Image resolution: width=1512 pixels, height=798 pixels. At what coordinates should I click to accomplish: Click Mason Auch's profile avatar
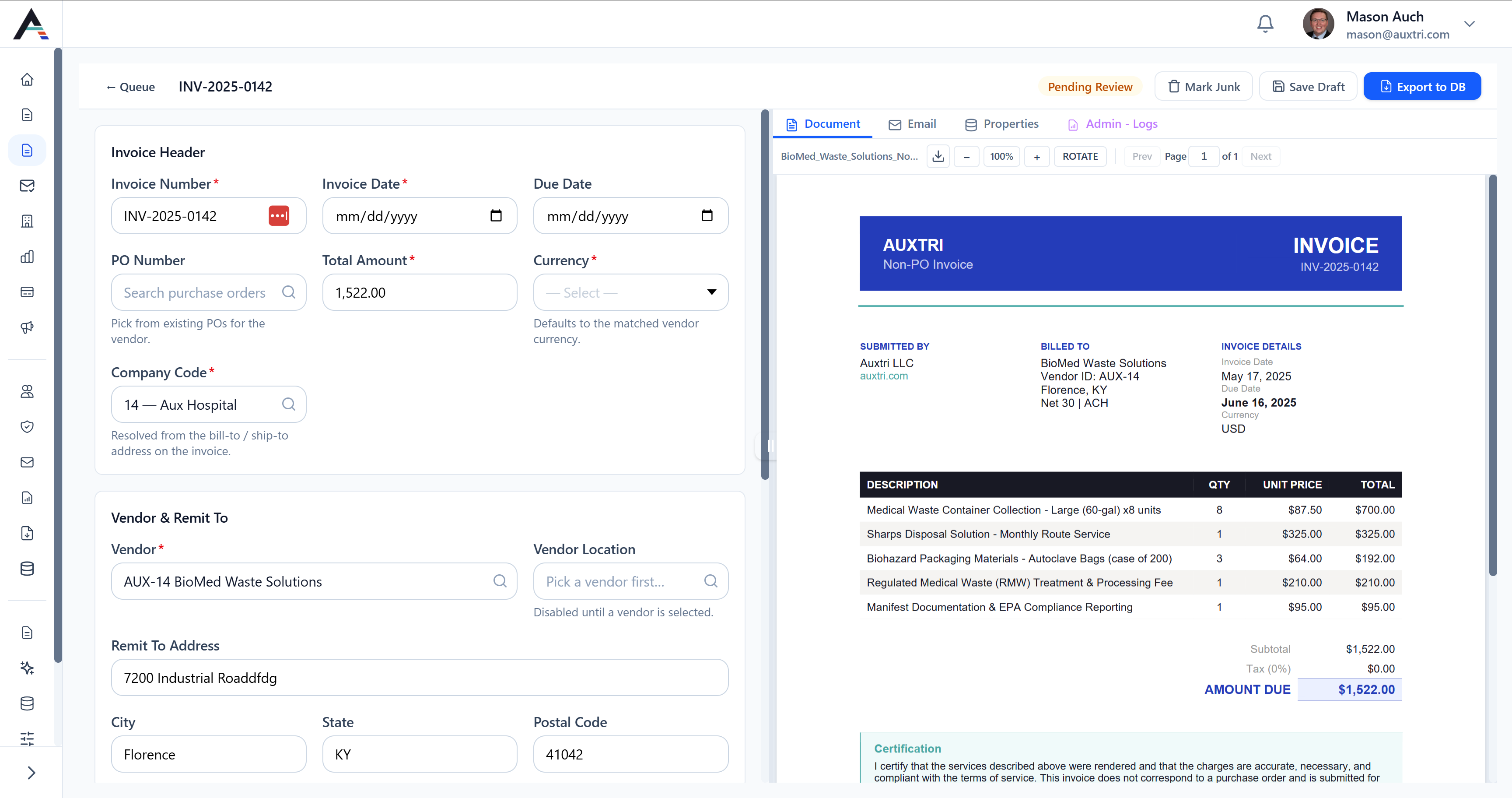pyautogui.click(x=1318, y=24)
